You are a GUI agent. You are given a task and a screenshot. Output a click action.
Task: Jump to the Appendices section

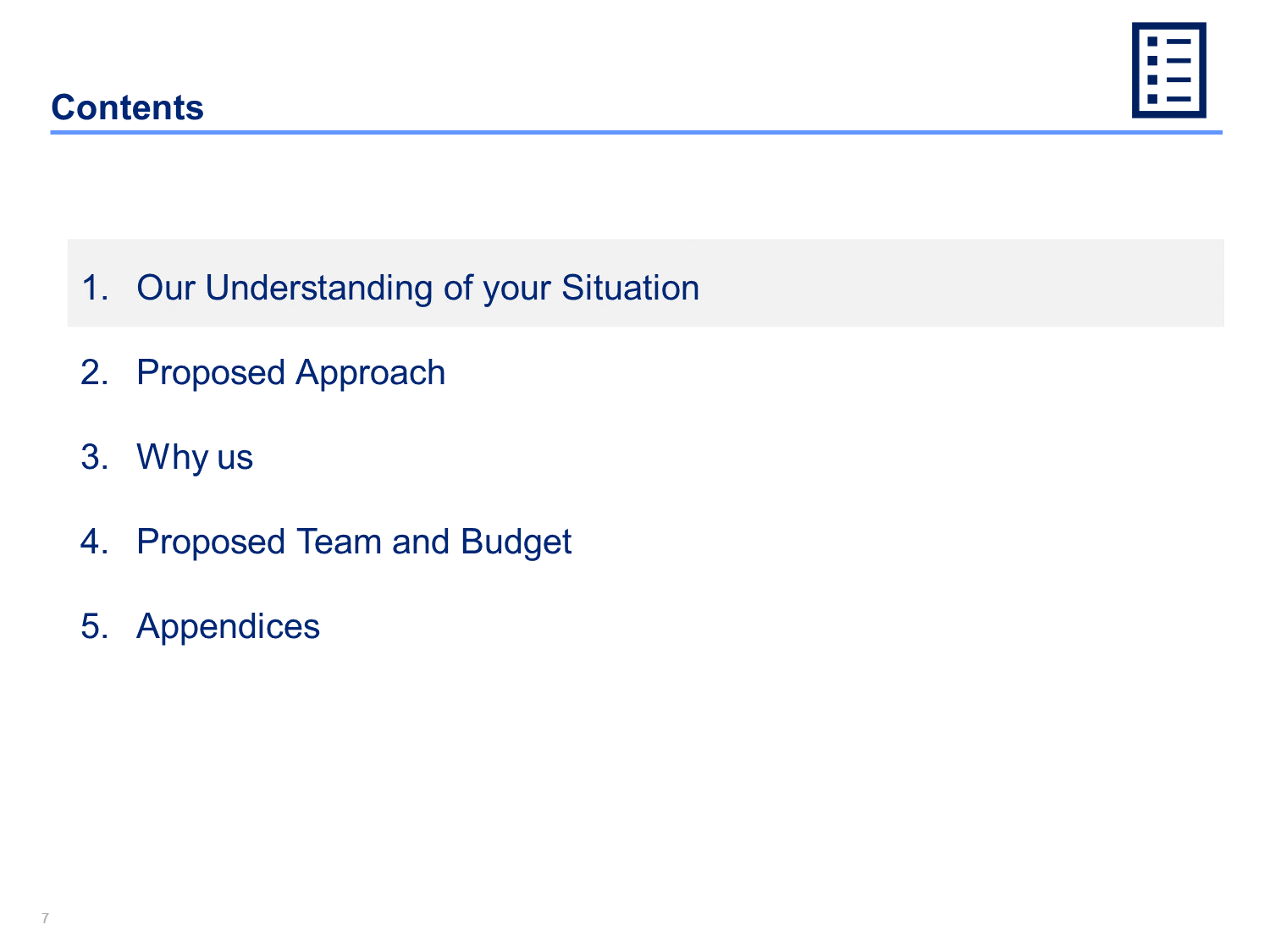click(229, 627)
